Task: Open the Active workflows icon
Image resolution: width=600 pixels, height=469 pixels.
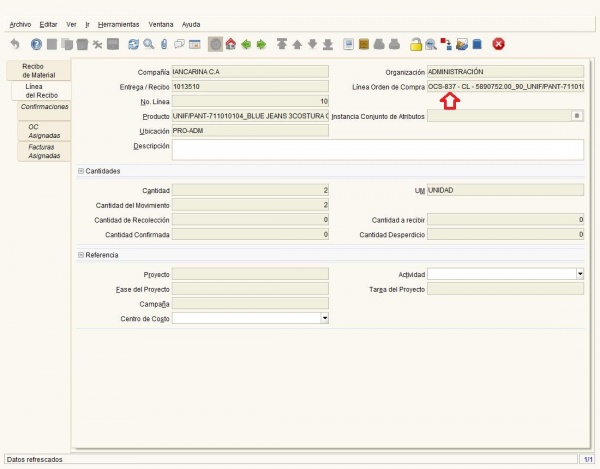Action: pos(446,44)
